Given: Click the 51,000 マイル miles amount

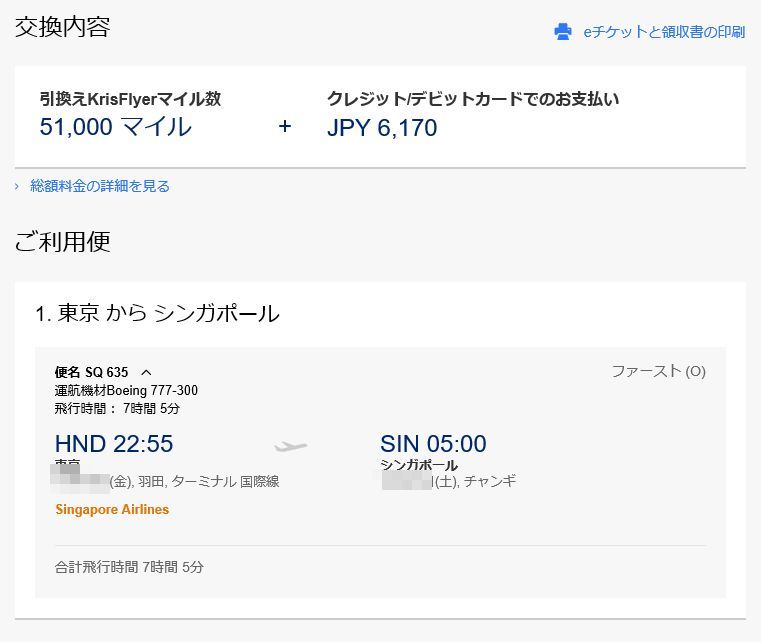Looking at the screenshot, I should 116,127.
